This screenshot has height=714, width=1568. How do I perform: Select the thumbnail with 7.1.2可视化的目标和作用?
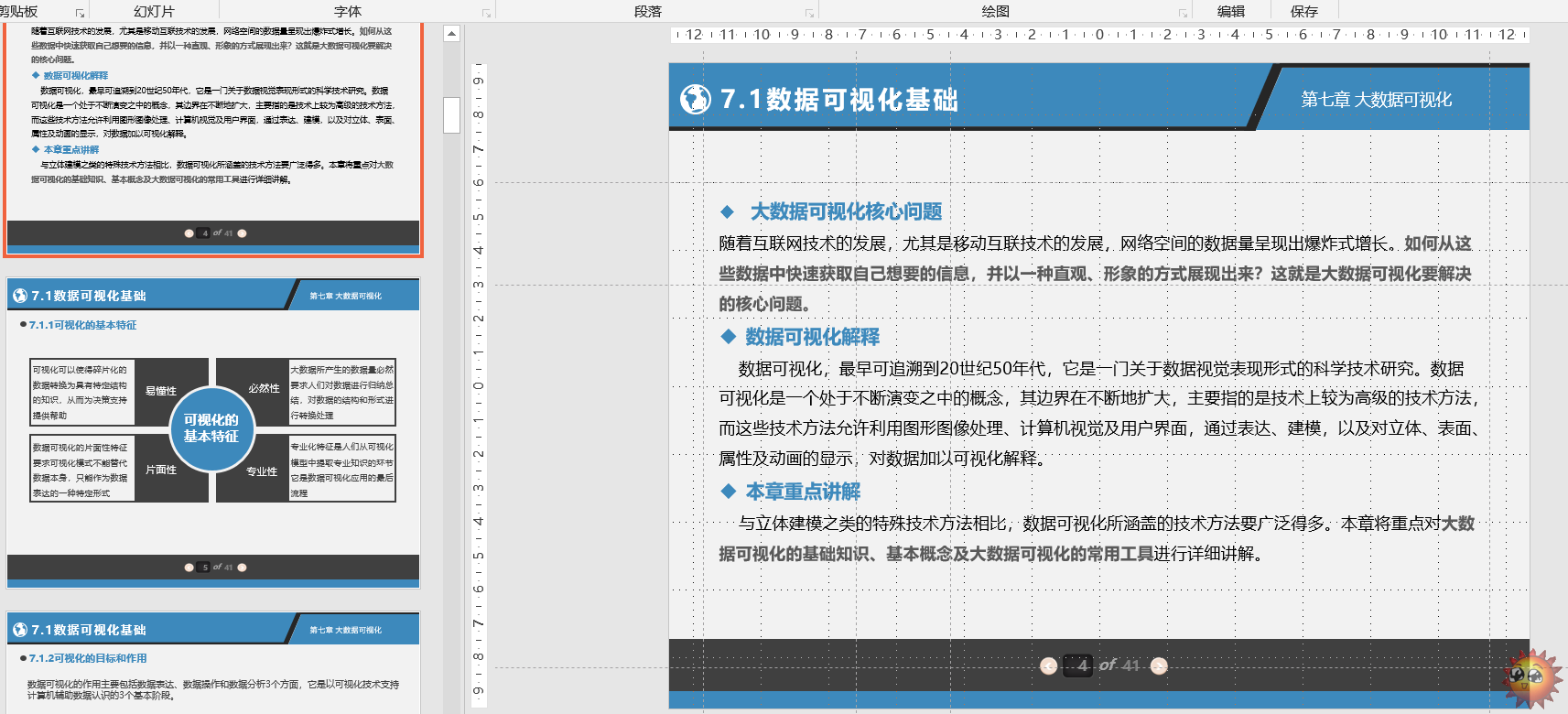[x=213, y=663]
